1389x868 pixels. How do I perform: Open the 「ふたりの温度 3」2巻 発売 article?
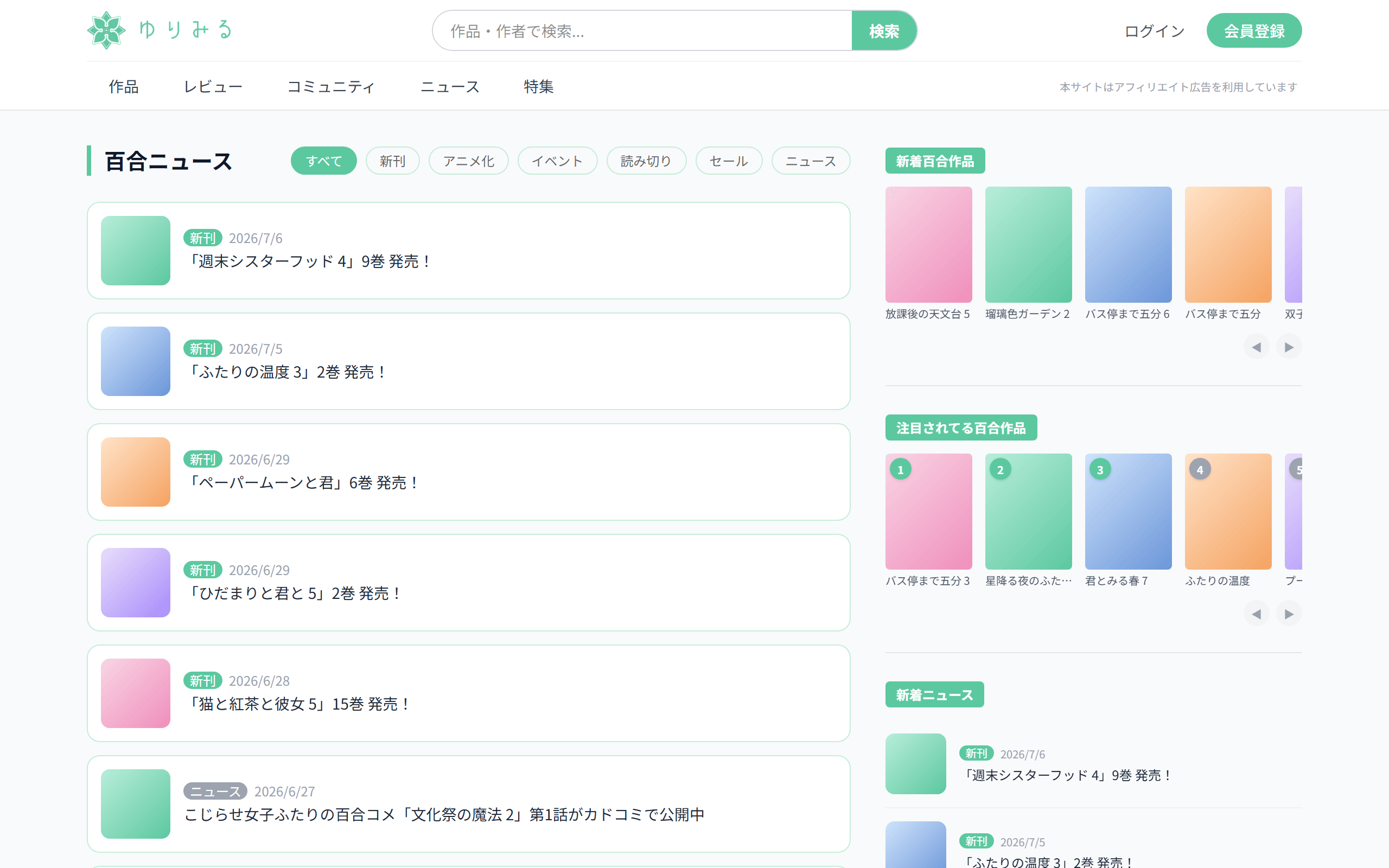click(468, 361)
